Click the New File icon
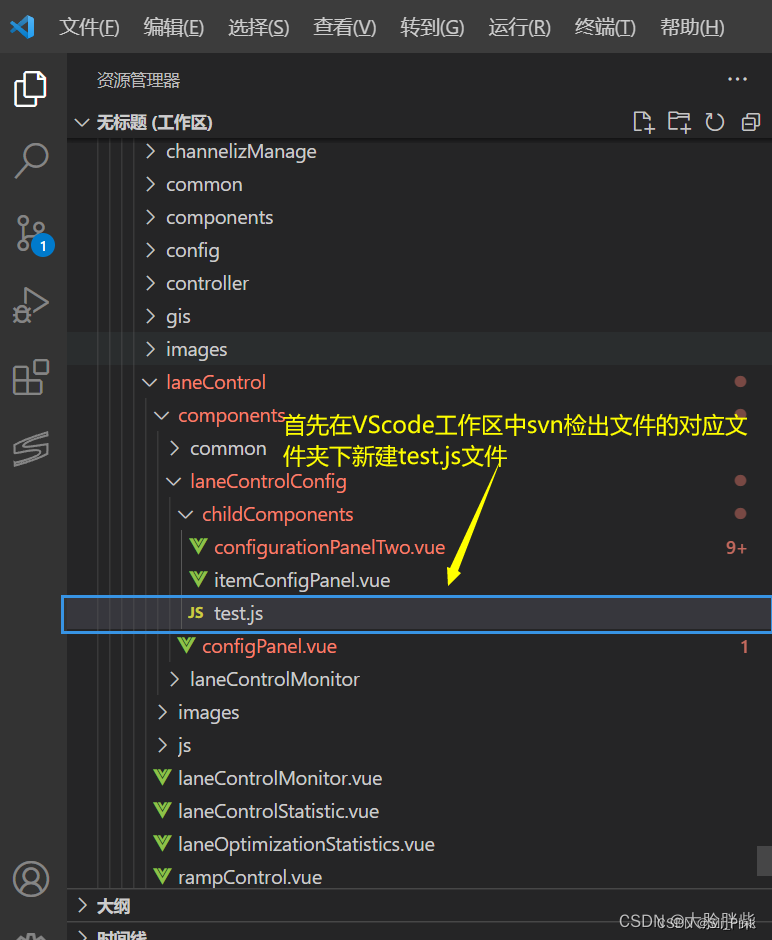Screen dimensions: 772x940 click(x=644, y=122)
